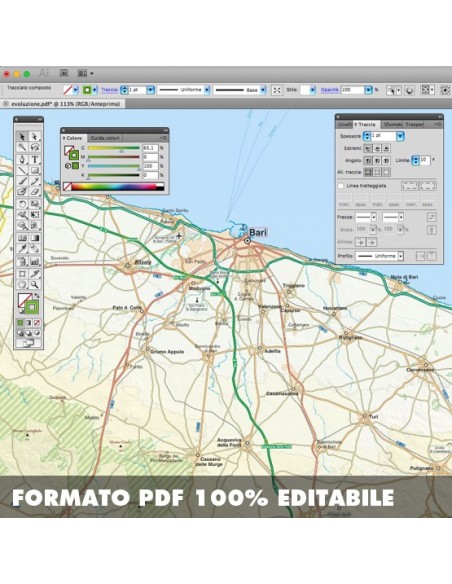
Task: Select the Rectangle shape tool
Action: [35, 170]
